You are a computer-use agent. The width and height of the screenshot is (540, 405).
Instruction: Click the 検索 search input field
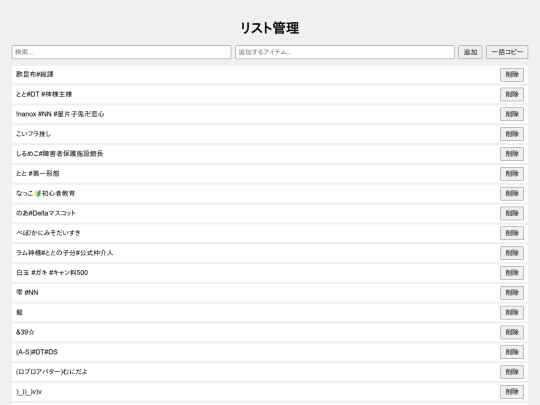click(121, 52)
